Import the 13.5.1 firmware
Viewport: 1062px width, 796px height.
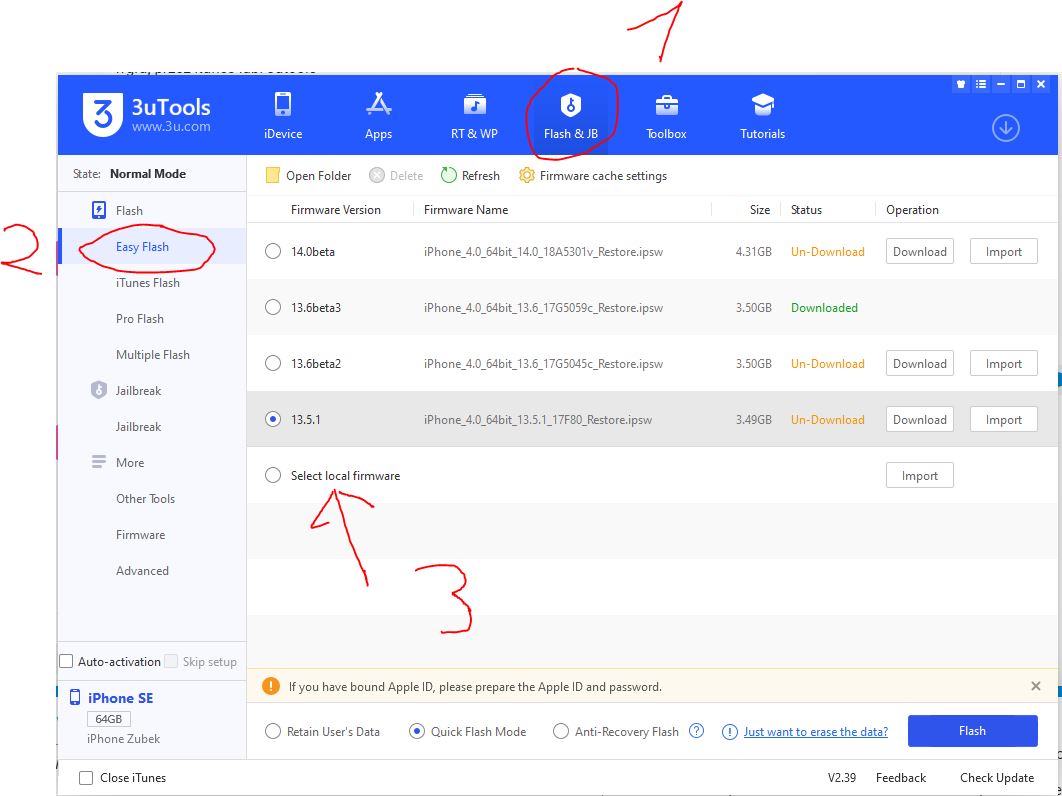(1004, 419)
